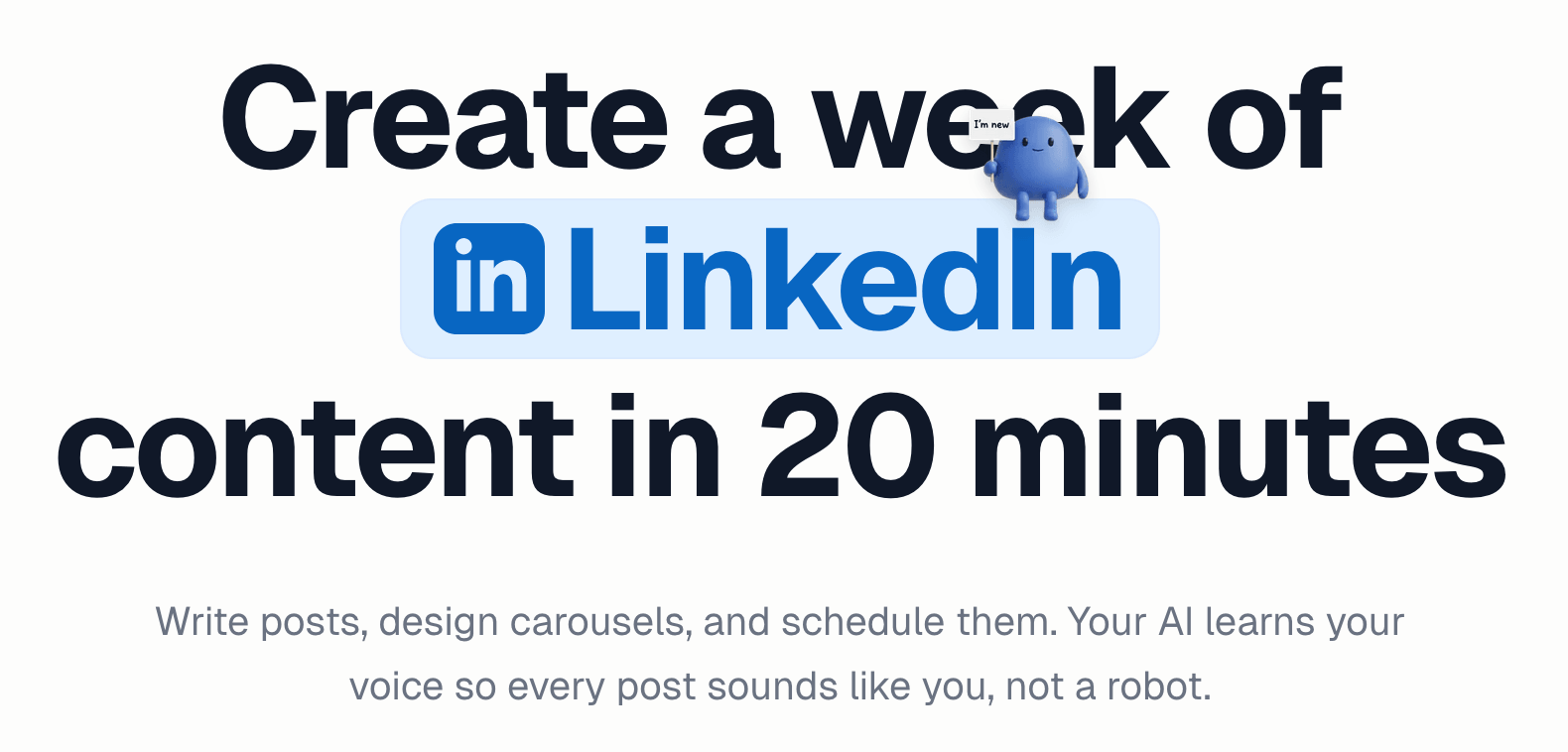Click "Write posts" in the subtitle
Image resolution: width=1568 pixels, height=752 pixels.
tap(260, 622)
